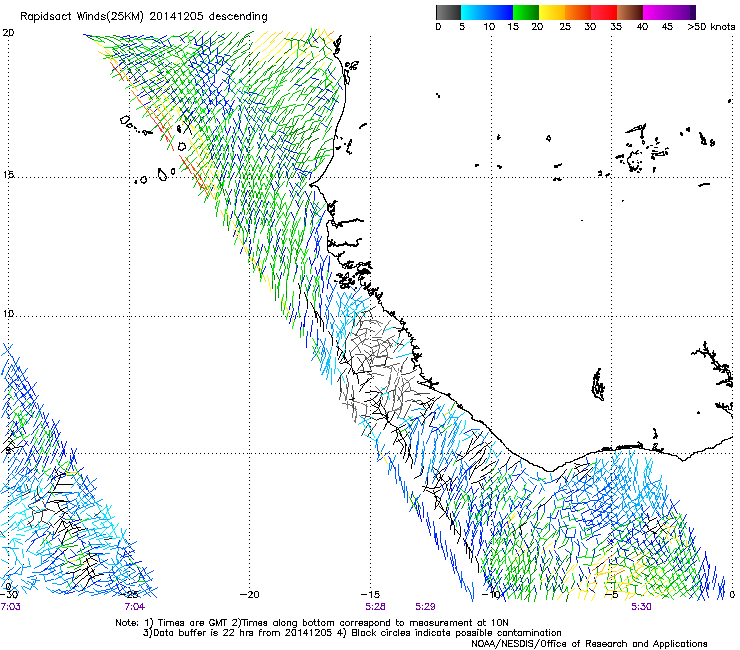The width and height of the screenshot is (740, 650).
Task: Click the '45' legend label
Action: click(667, 27)
